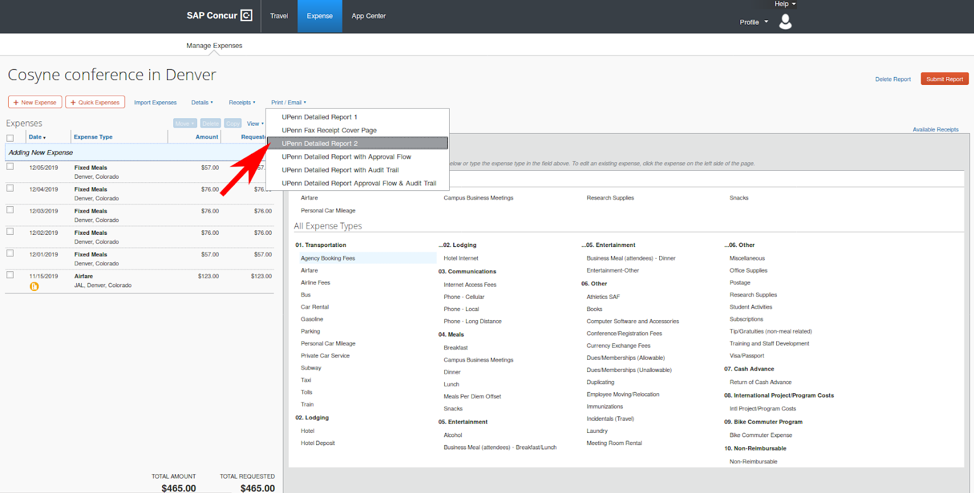974x493 pixels.
Task: Sort by the Amount column header
Action: click(x=207, y=137)
